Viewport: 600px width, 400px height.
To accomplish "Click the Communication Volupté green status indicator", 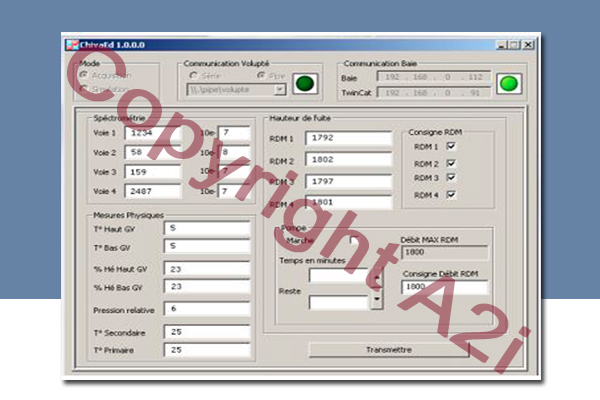I will tap(306, 83).
